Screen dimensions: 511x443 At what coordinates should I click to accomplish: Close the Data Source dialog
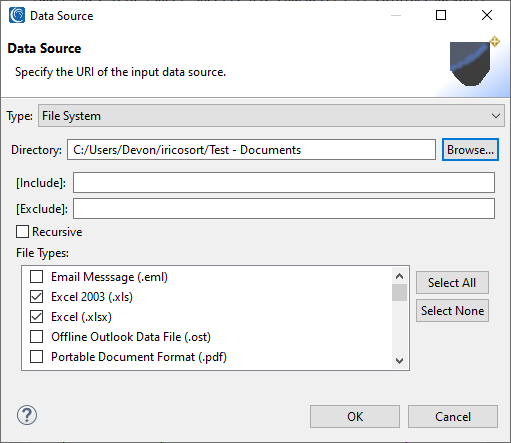point(487,15)
